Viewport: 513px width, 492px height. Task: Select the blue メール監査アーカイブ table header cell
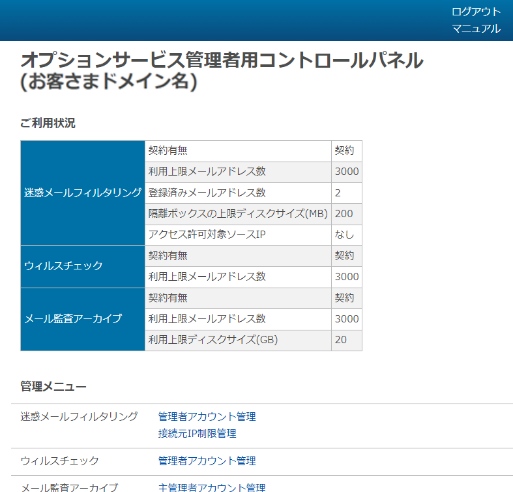click(x=83, y=319)
